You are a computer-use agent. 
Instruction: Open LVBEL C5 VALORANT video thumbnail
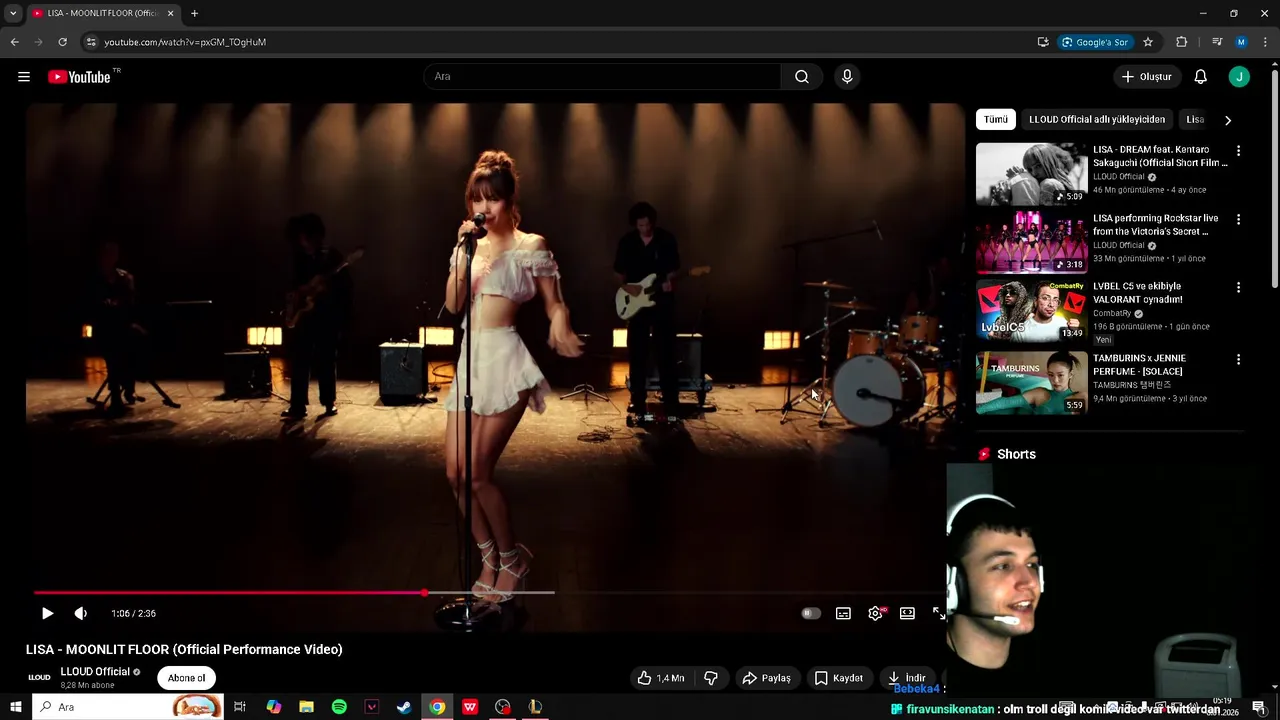(1031, 311)
